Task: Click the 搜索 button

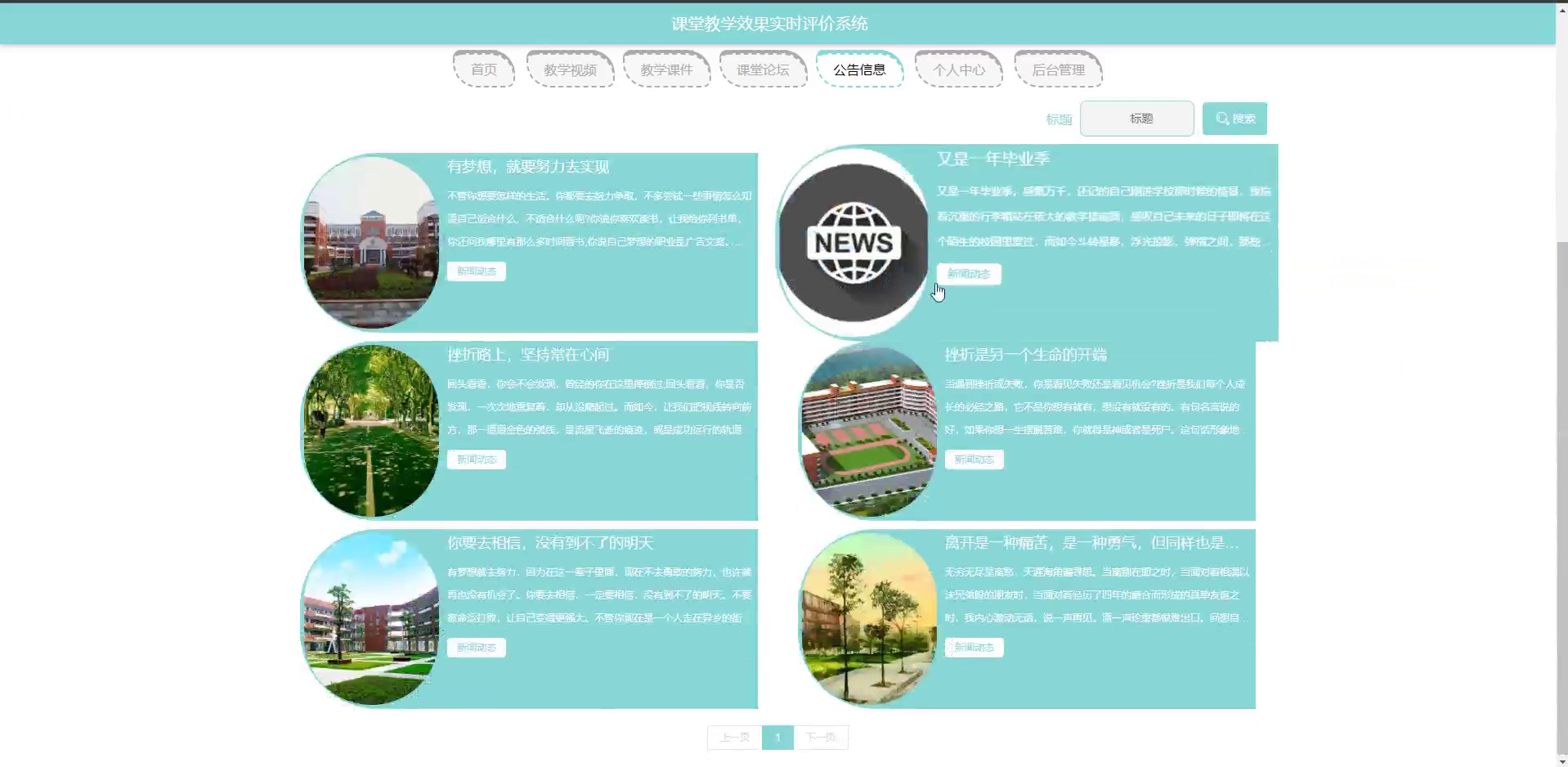Action: 1234,119
